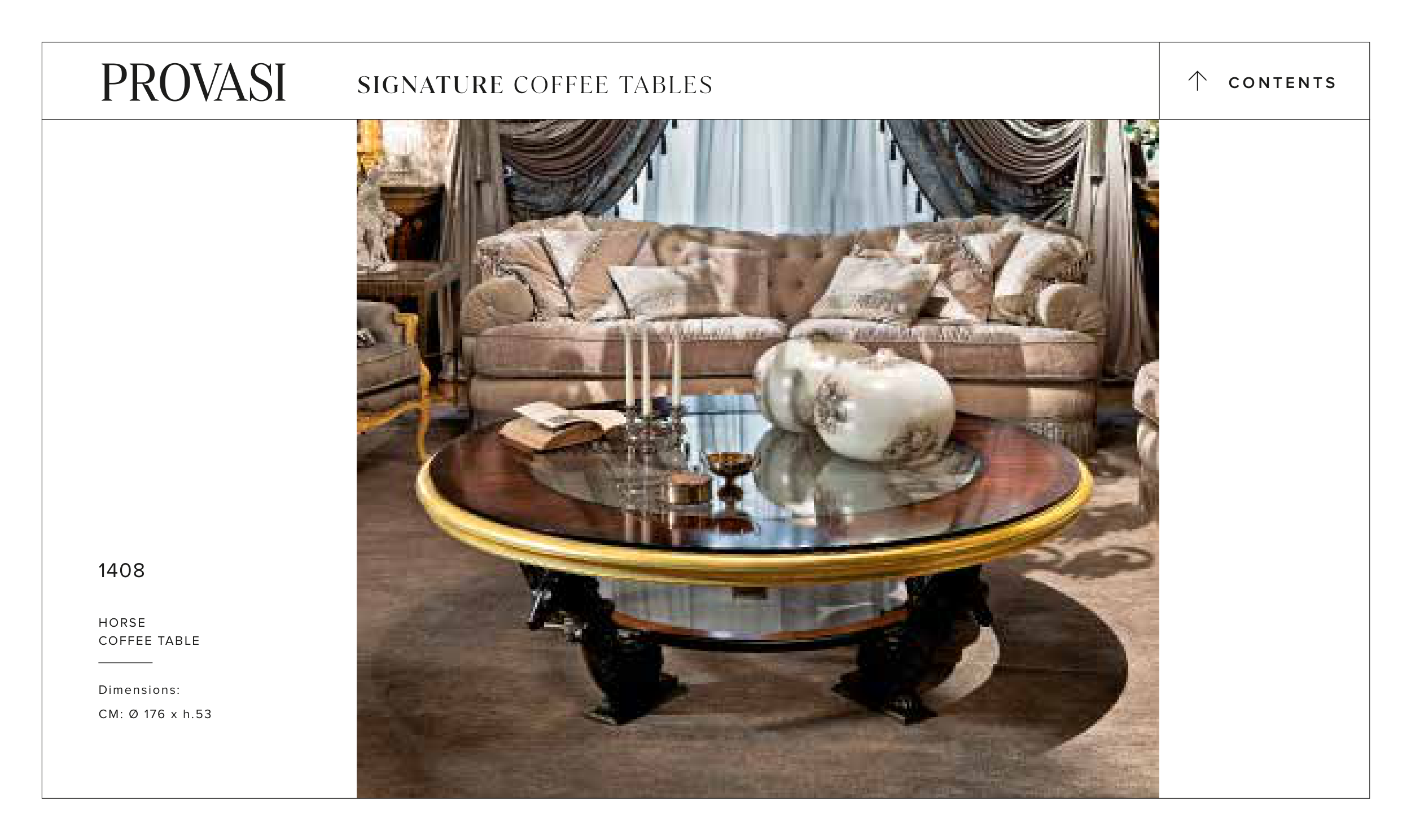Open the CONTENTS link
This screenshot has height=840, width=1411.
(x=1282, y=82)
